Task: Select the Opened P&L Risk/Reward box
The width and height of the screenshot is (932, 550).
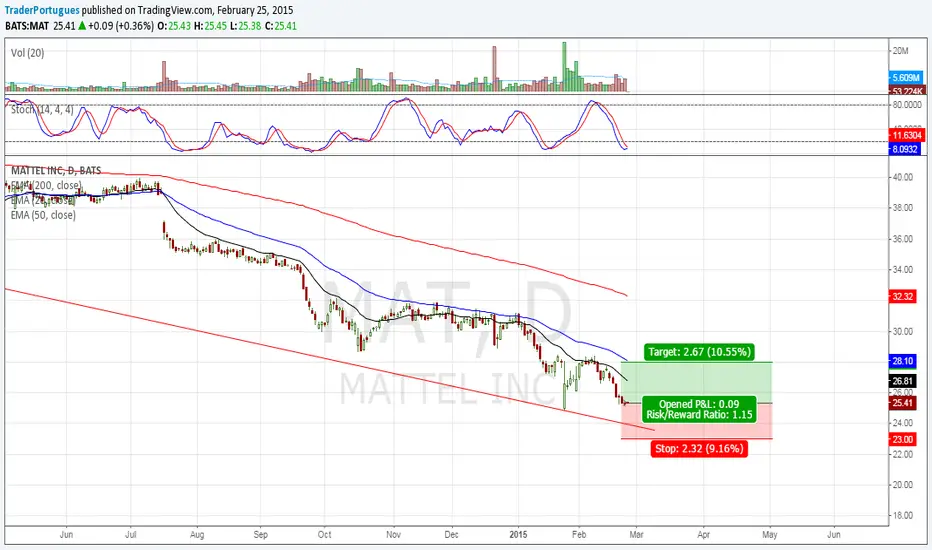Action: 699,410
